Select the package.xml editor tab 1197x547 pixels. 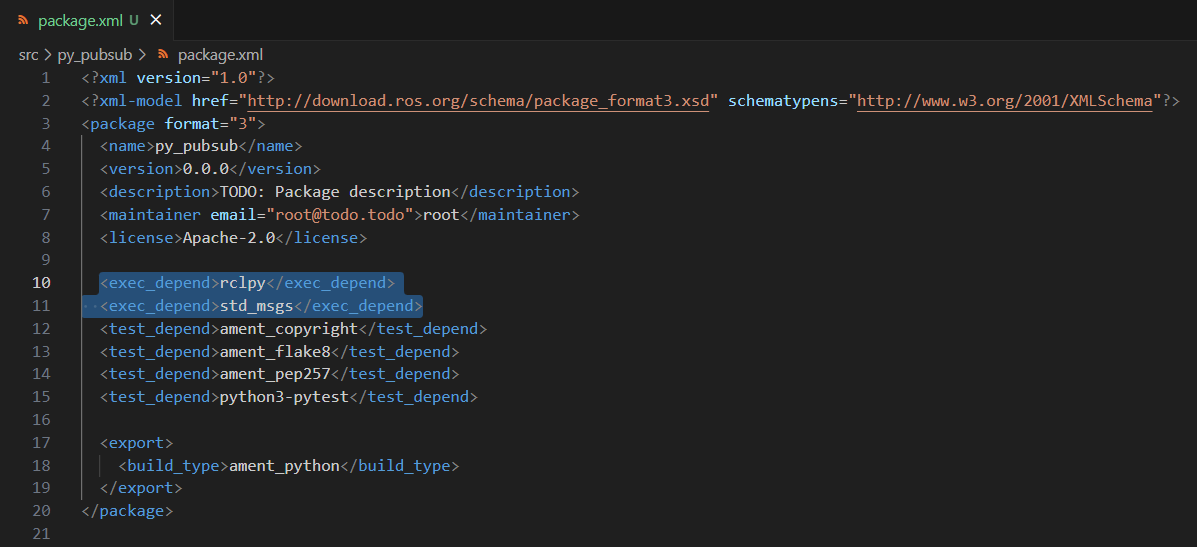pos(86,21)
